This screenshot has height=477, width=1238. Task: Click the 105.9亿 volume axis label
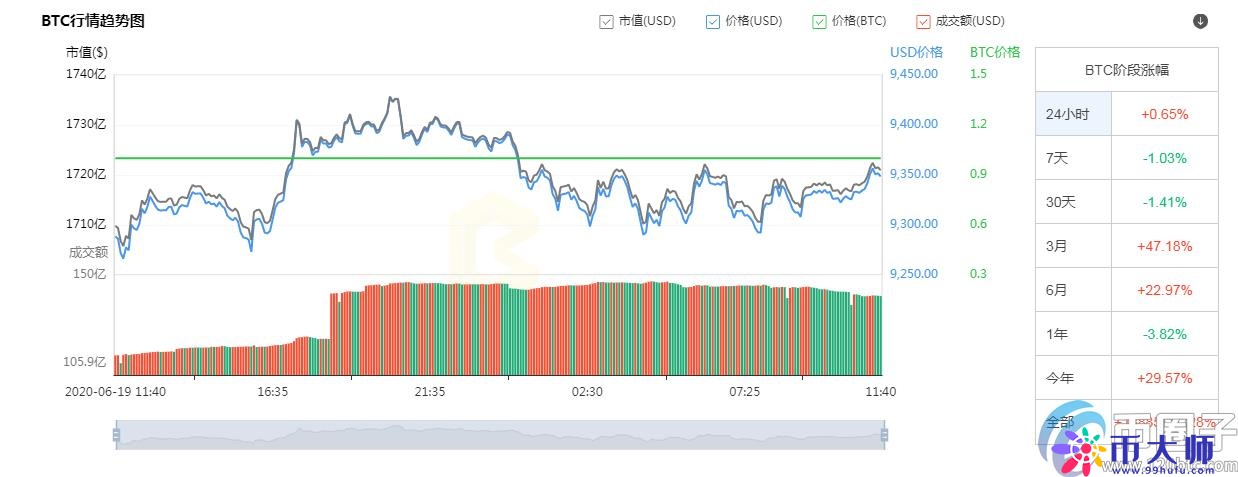[84, 362]
